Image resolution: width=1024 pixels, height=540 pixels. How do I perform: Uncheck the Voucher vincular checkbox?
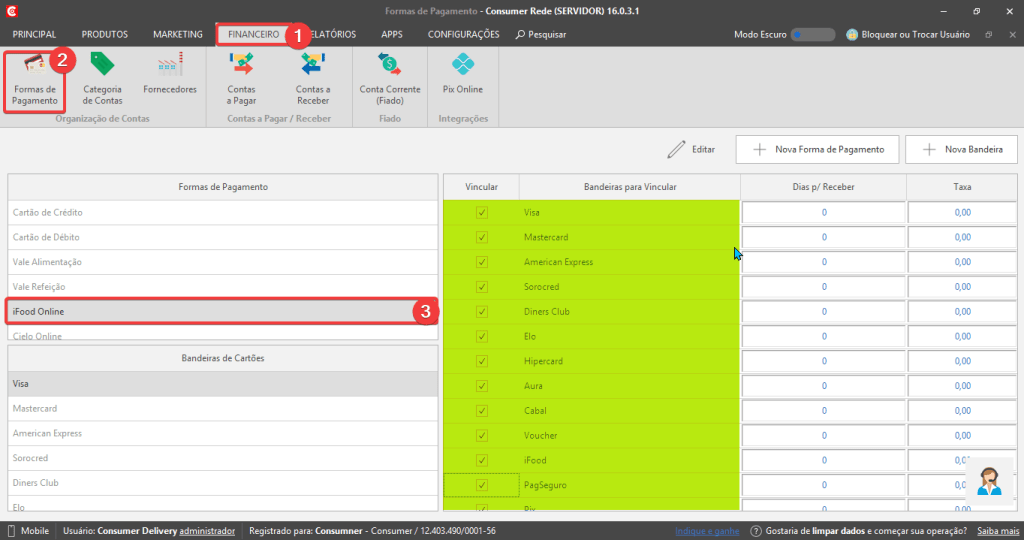pyautogui.click(x=482, y=436)
